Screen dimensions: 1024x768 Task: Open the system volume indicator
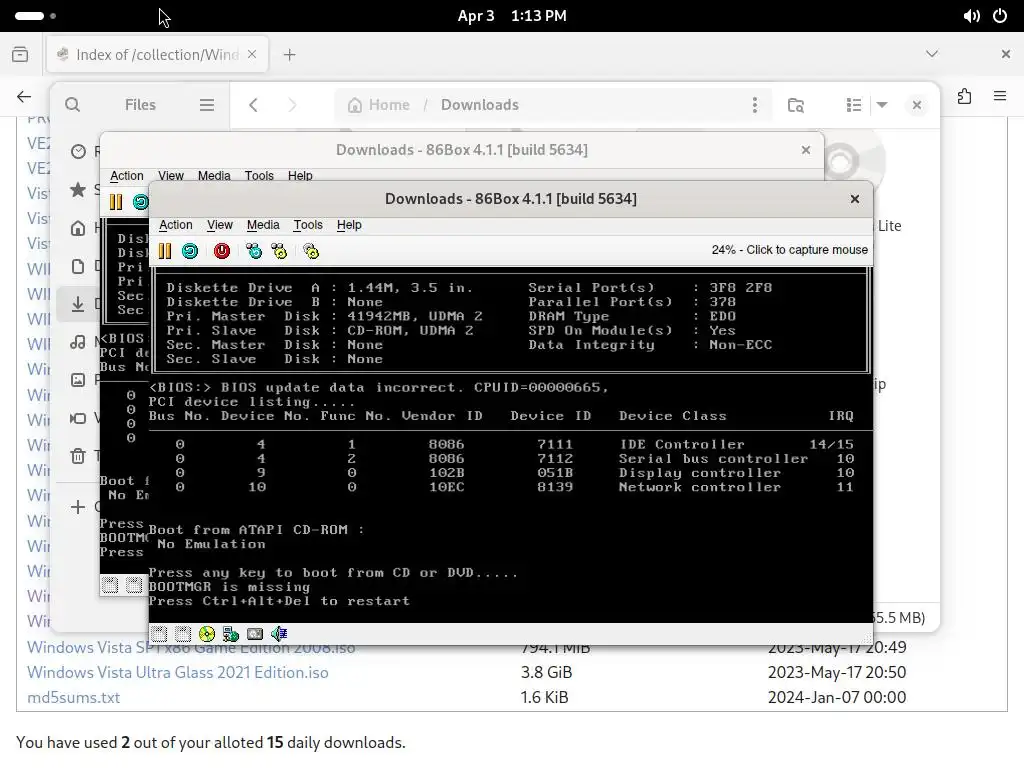coord(971,16)
